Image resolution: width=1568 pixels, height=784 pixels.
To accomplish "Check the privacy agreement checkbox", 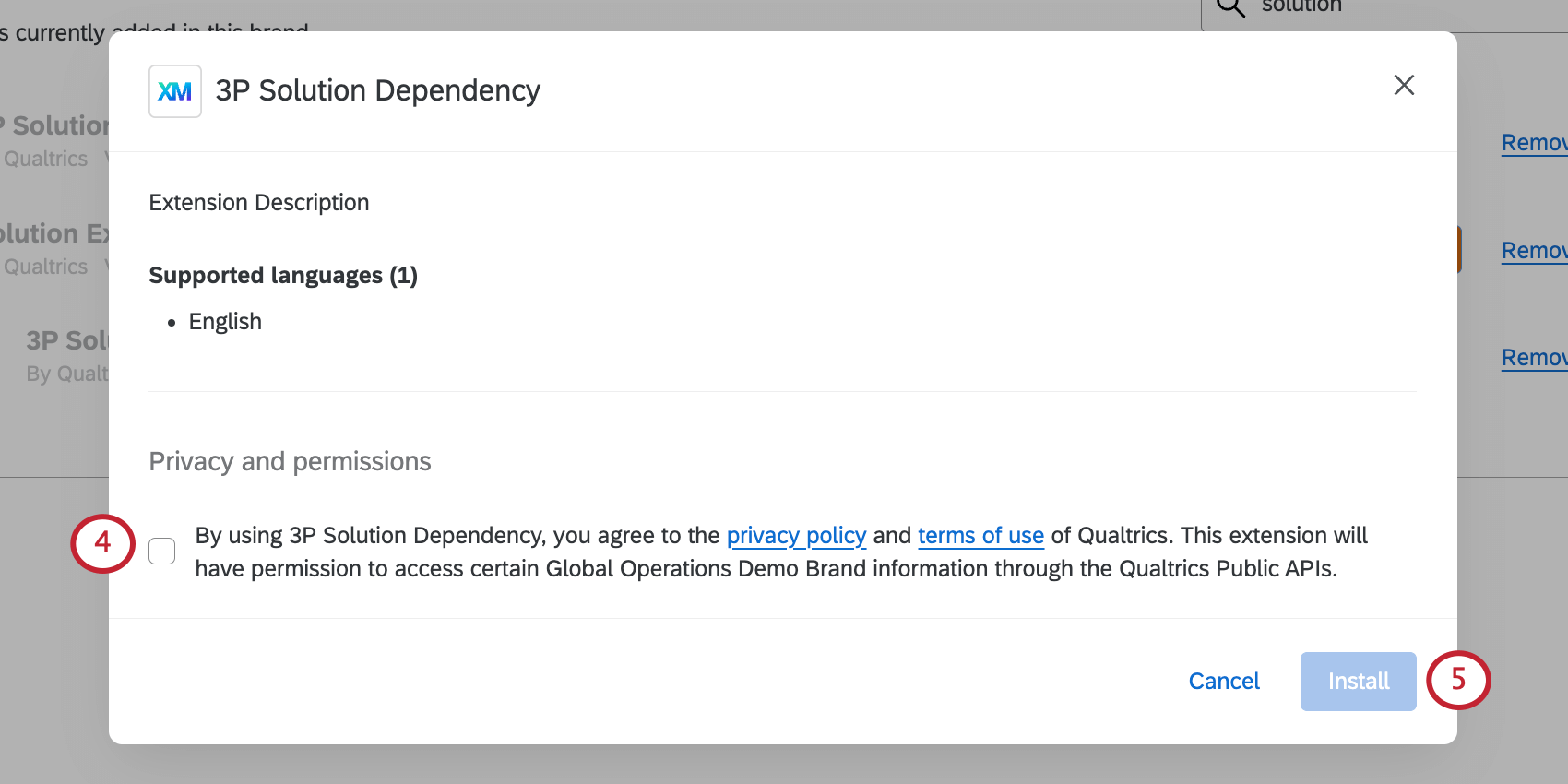I will pos(162,551).
